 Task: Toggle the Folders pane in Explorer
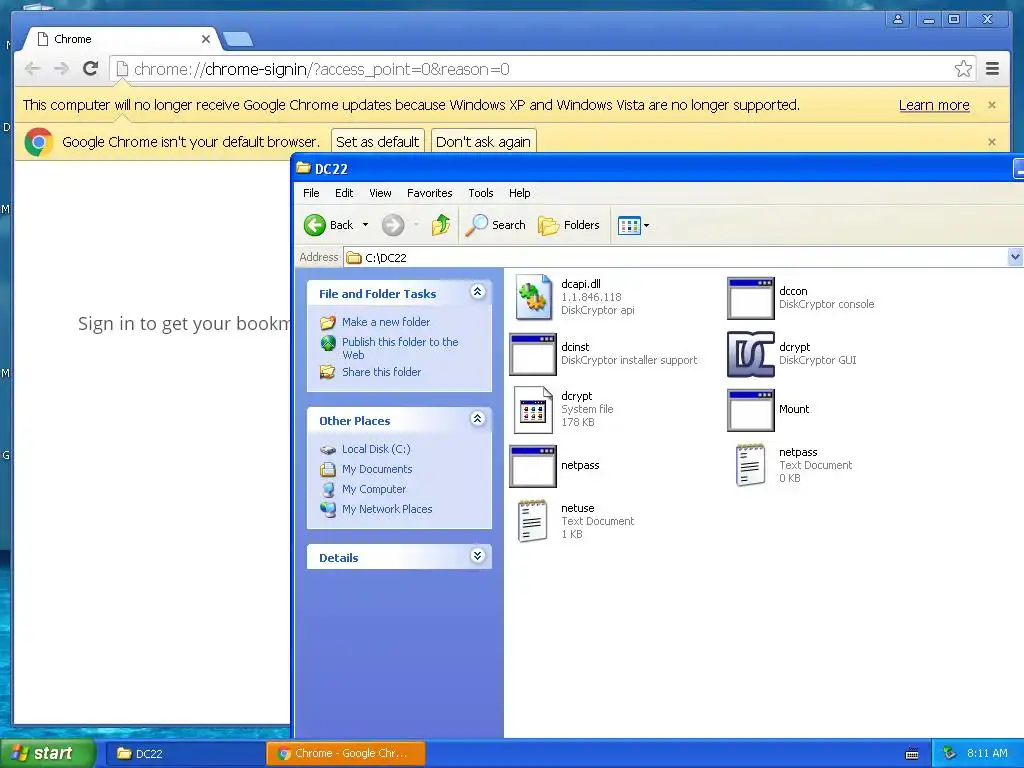(x=569, y=225)
